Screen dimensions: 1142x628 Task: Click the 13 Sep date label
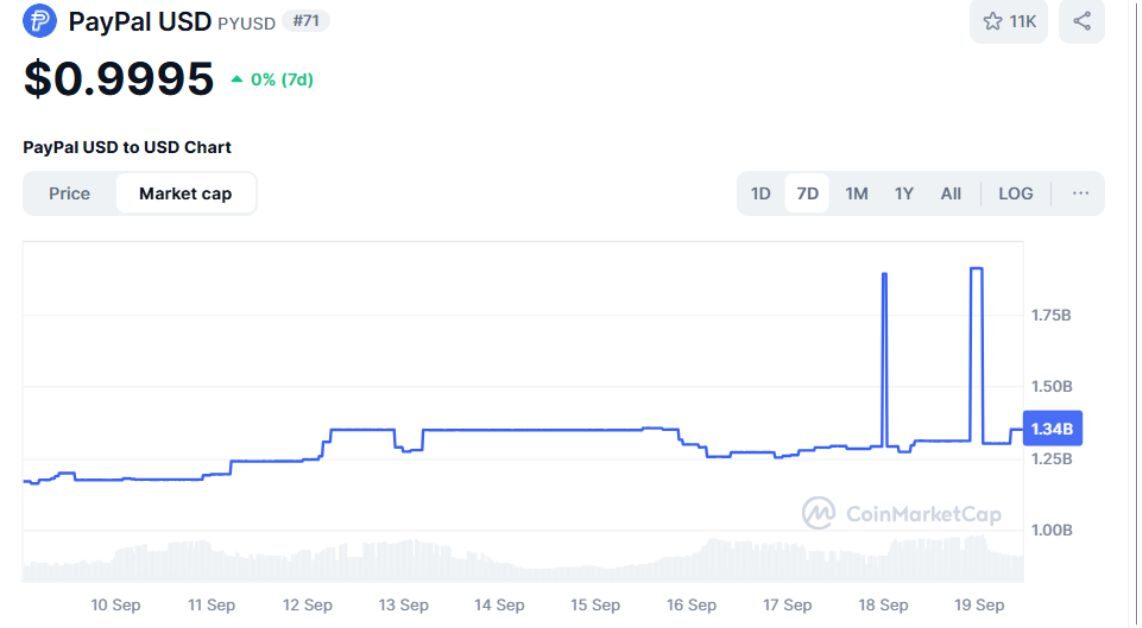pyautogui.click(x=403, y=605)
